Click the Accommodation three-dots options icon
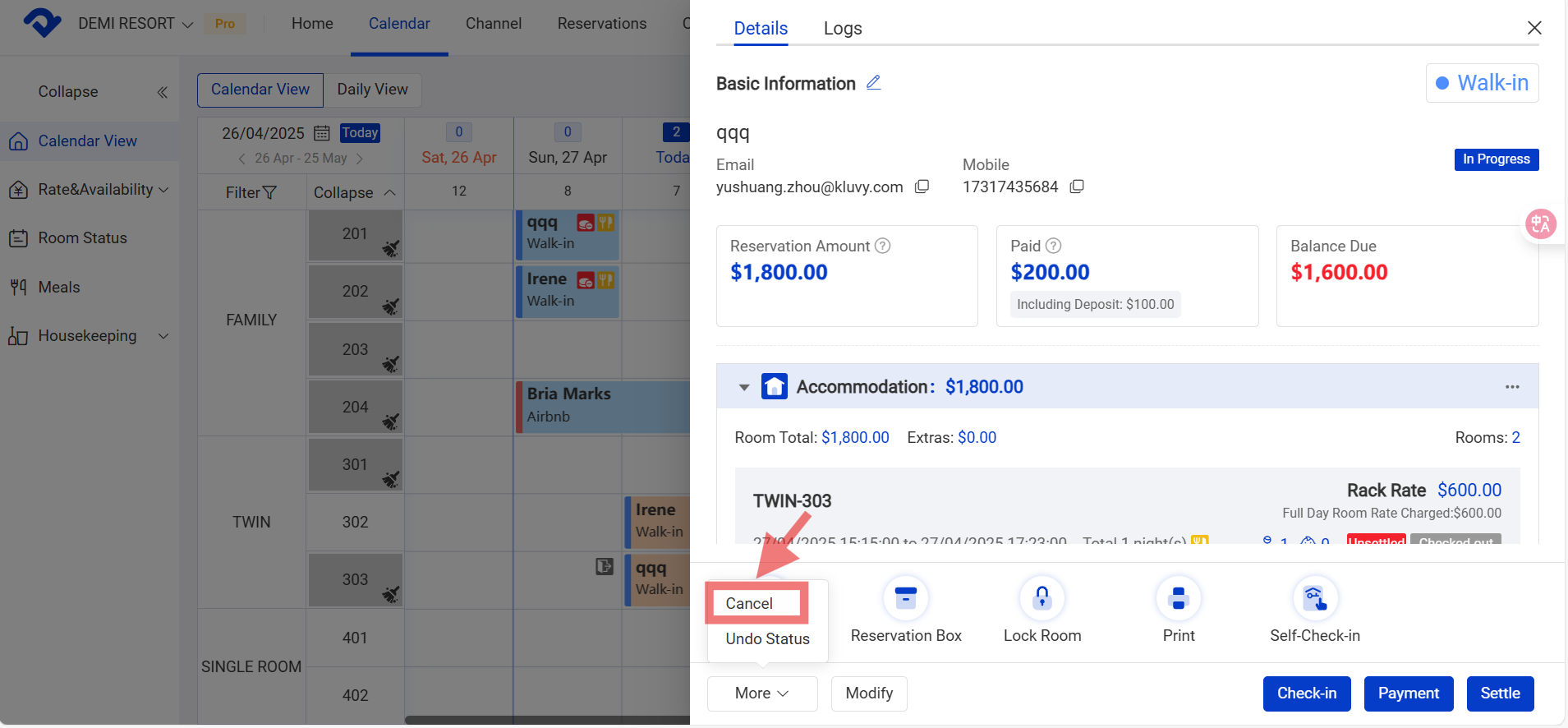 point(1511,387)
